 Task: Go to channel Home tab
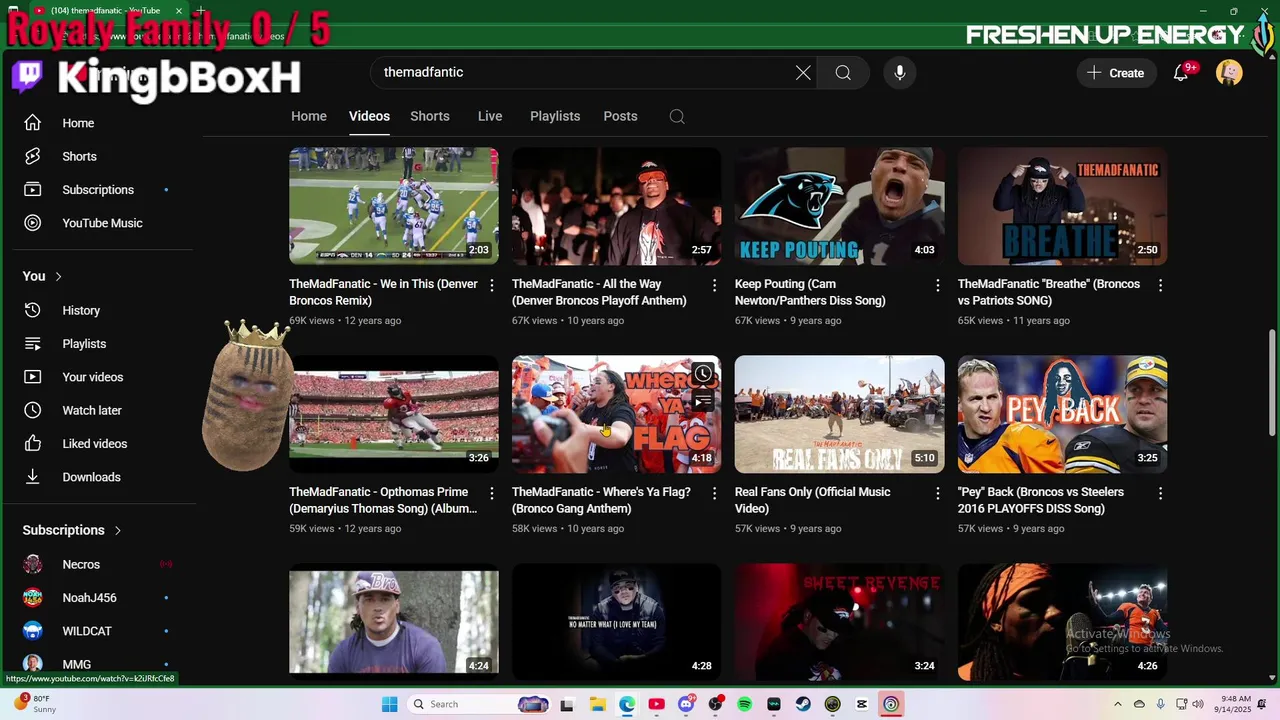point(309,116)
